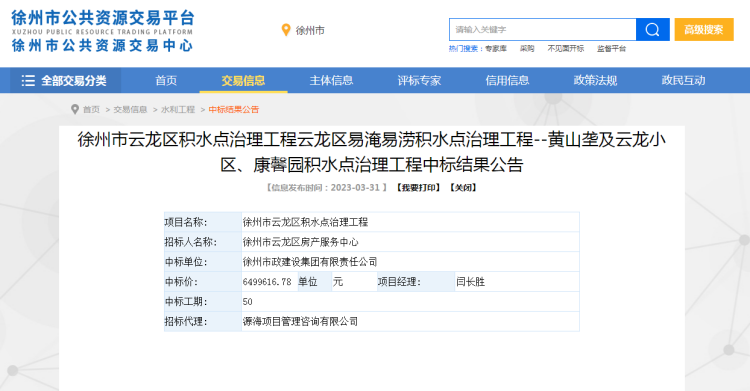Screen dimensions: 750x391
Task: Open the 主体信息 navigation tab
Action: pyautogui.click(x=331, y=80)
